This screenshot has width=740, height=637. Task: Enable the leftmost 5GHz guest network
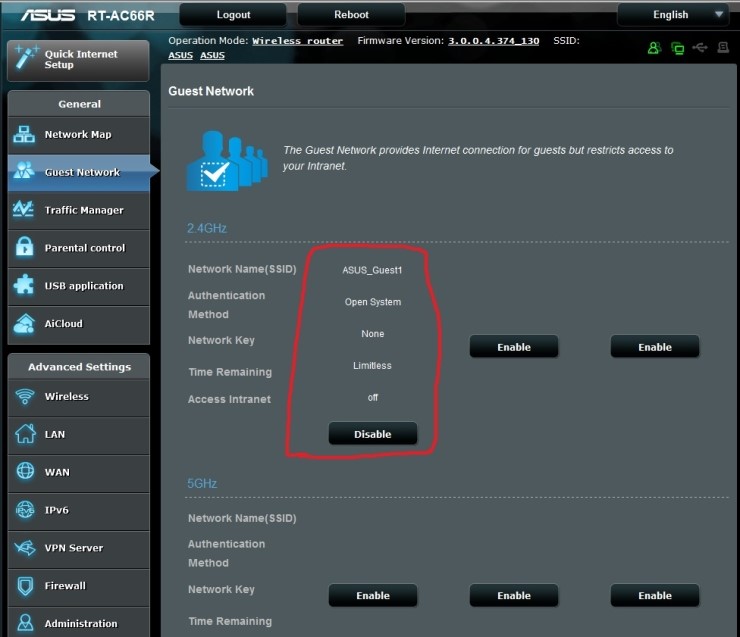[x=372, y=595]
